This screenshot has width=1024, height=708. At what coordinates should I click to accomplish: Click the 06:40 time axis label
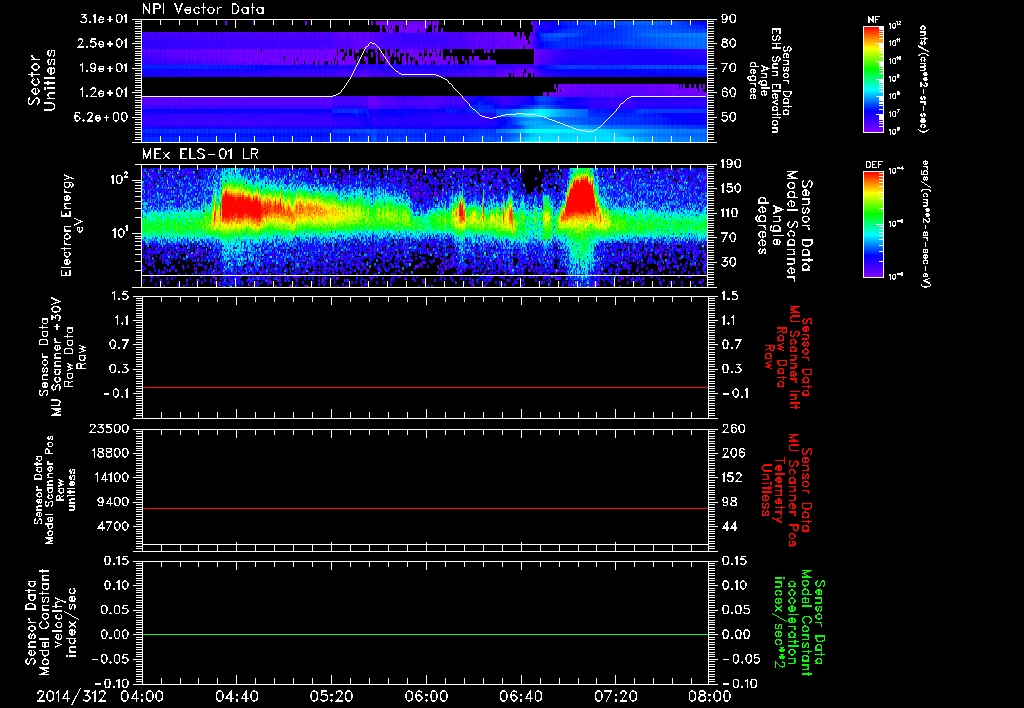[520, 696]
